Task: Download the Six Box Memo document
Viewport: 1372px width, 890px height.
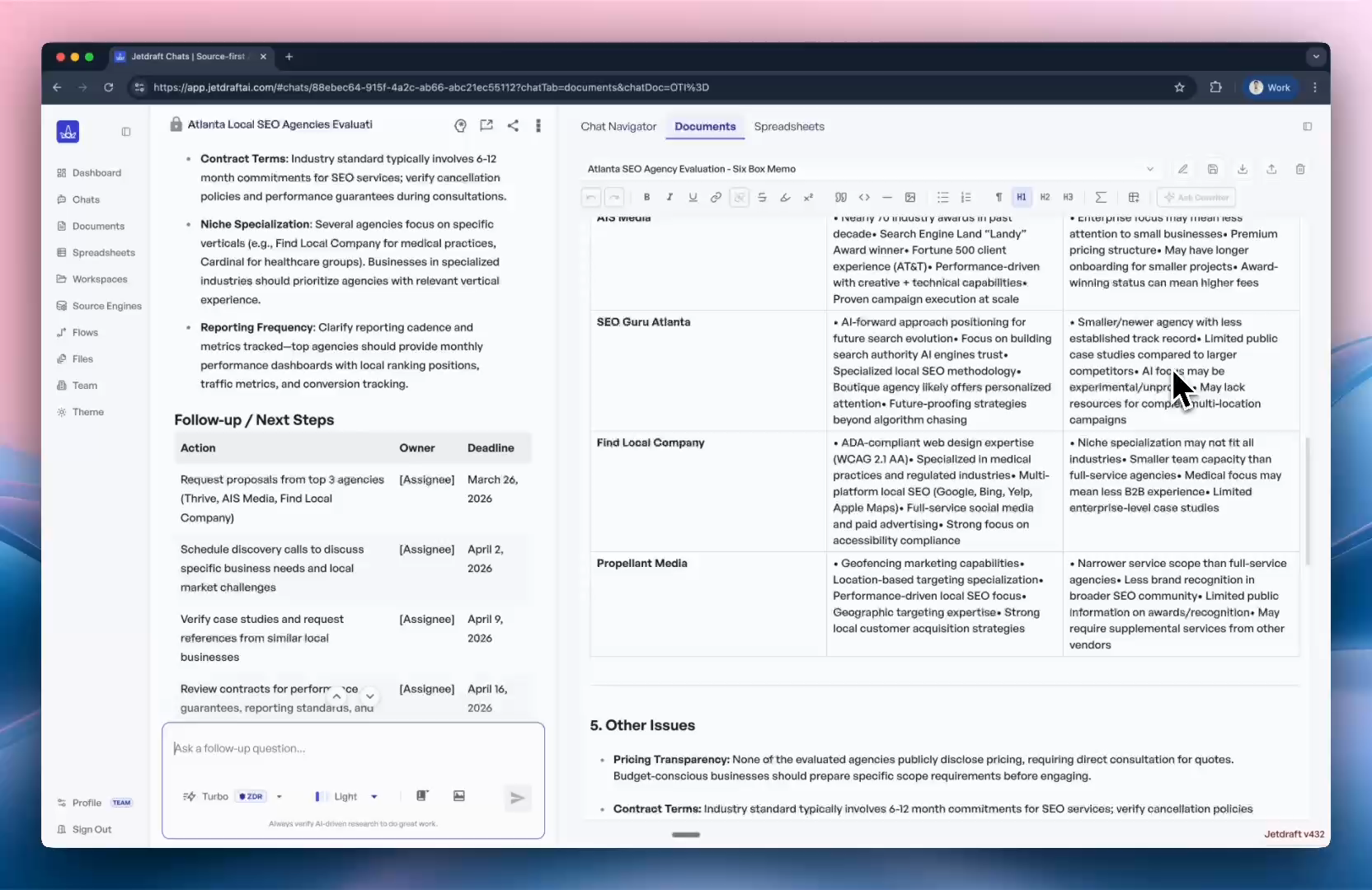Action: click(1243, 169)
